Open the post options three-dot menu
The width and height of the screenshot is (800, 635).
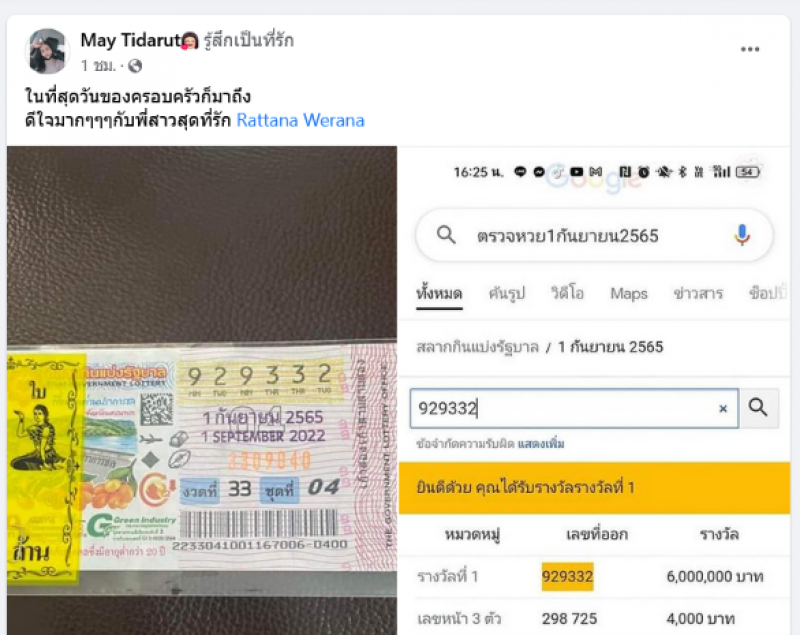[749, 49]
